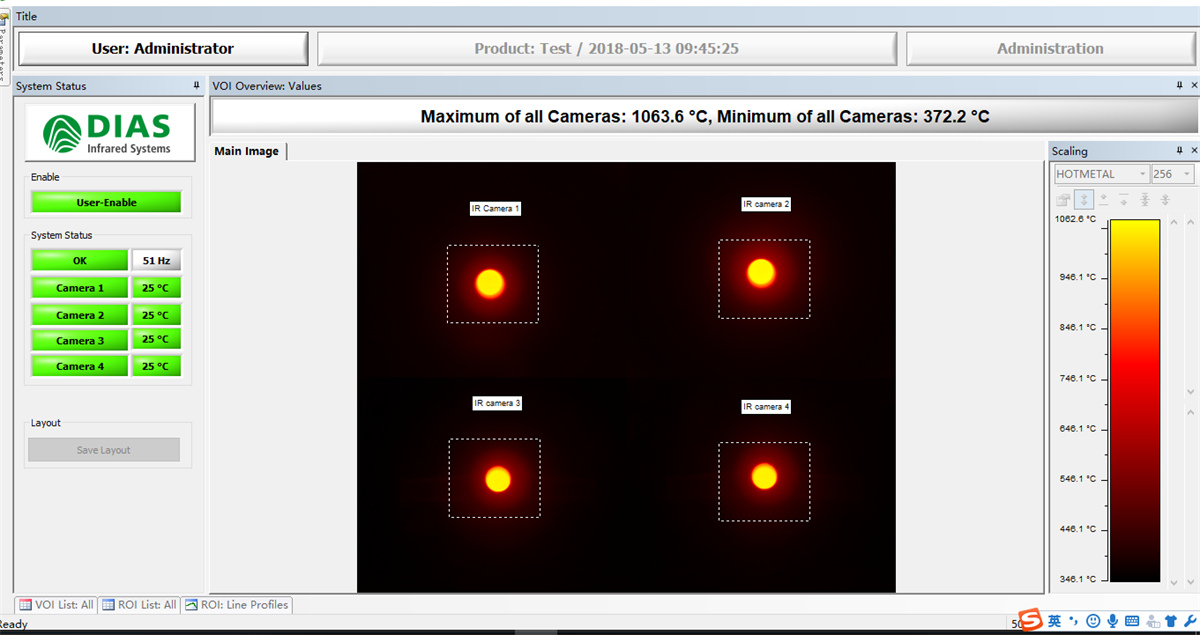Pin the System Status panel
Image resolution: width=1200 pixels, height=635 pixels.
(196, 86)
